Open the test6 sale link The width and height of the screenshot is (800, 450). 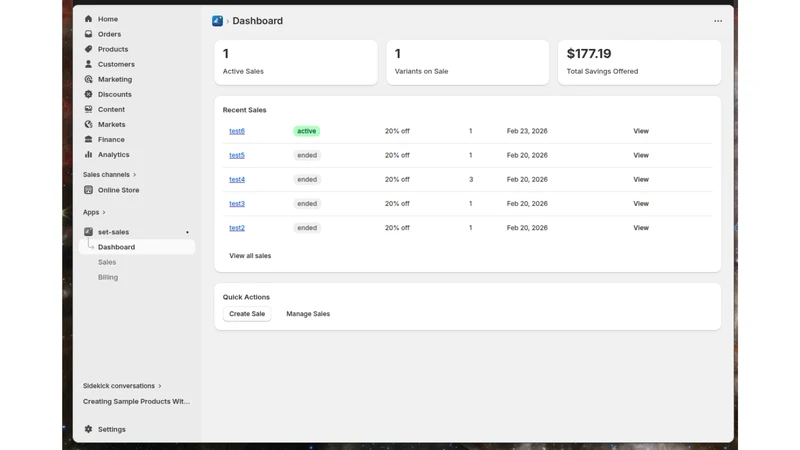click(237, 131)
